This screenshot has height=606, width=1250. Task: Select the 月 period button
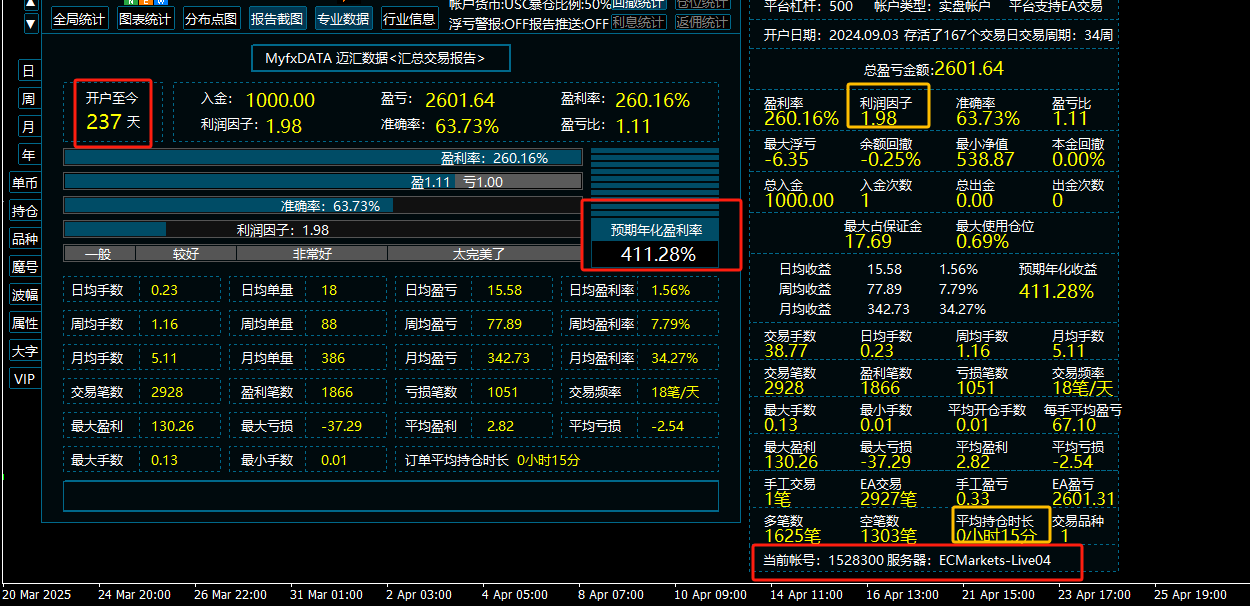click(x=28, y=126)
